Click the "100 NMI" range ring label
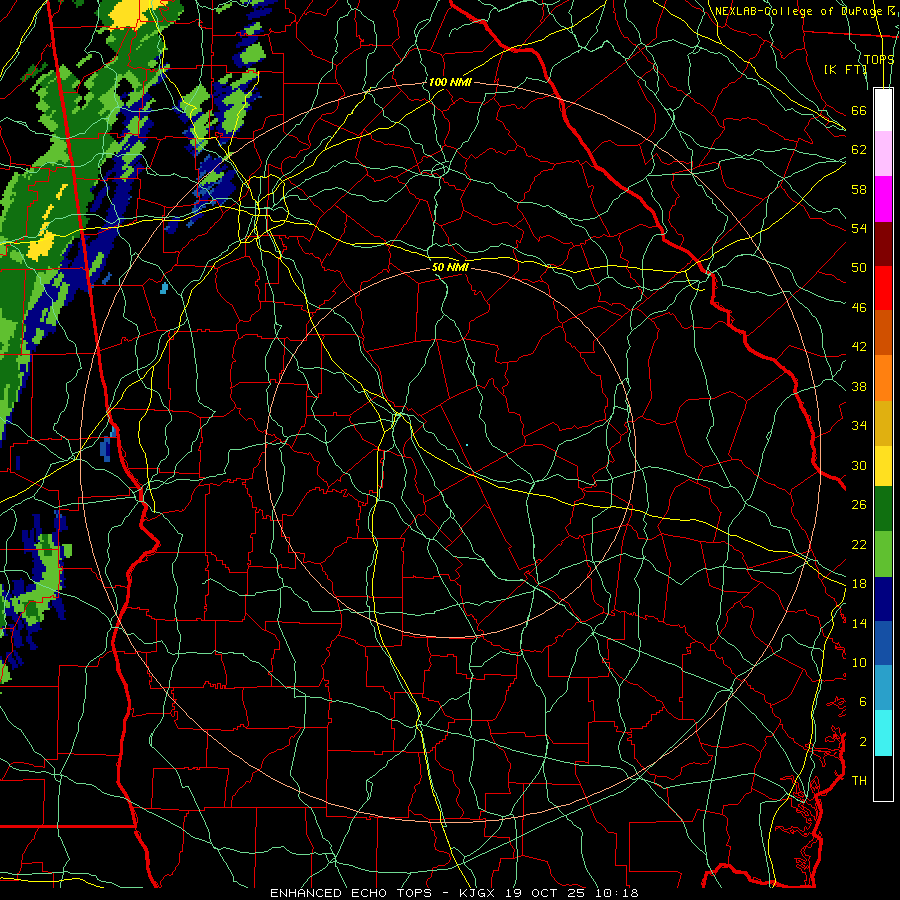This screenshot has height=900, width=900. tap(450, 82)
